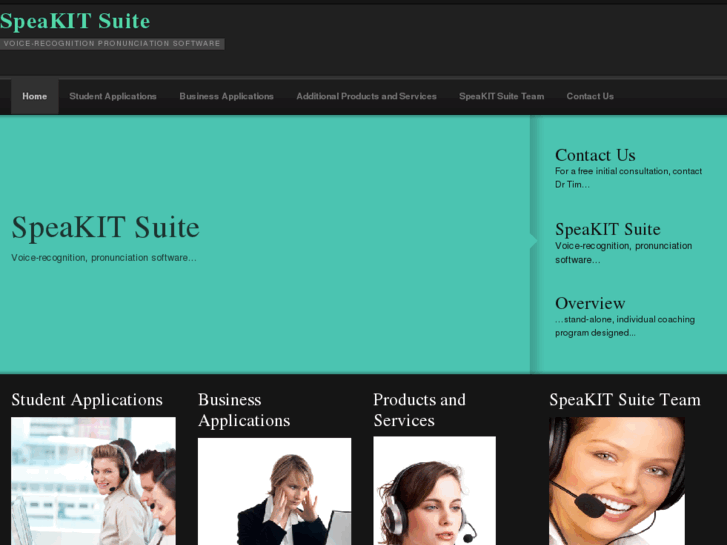
Task: Open the Business Applications stressed woman photo
Action: pyautogui.click(x=274, y=491)
